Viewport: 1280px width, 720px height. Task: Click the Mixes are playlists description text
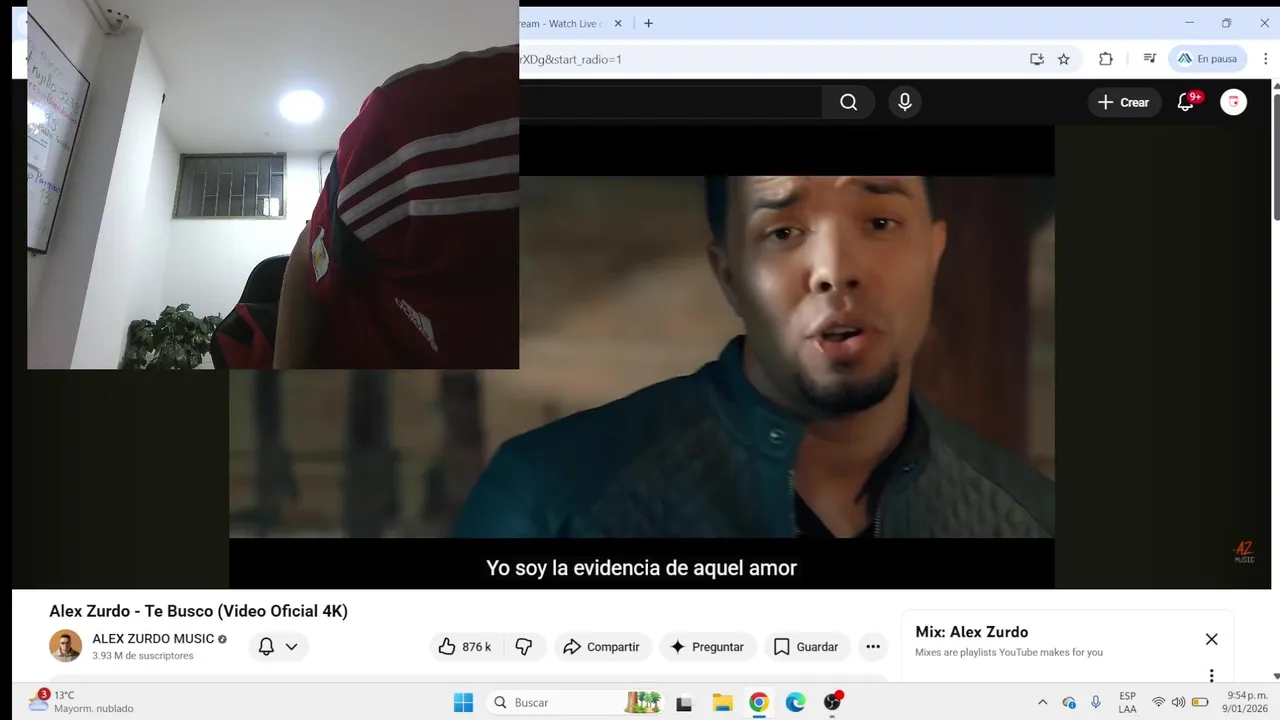click(1008, 652)
